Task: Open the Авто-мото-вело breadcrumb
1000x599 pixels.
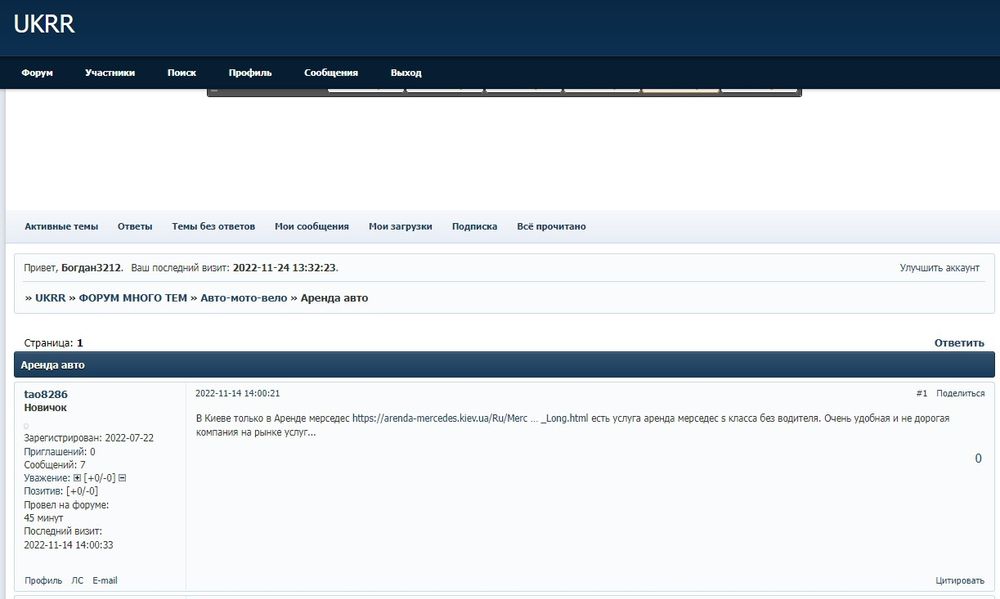Action: tap(244, 298)
